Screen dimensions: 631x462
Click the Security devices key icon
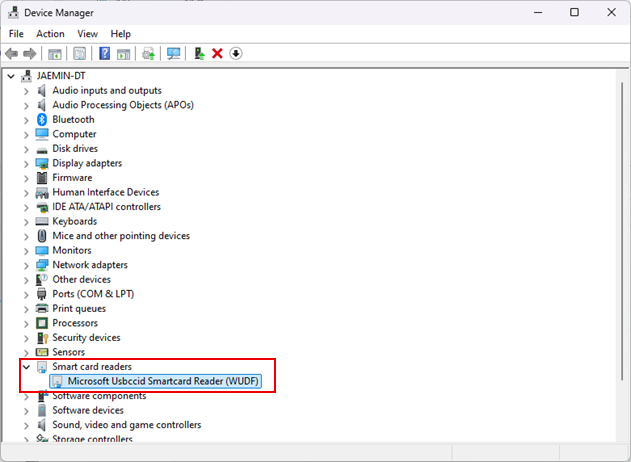point(42,338)
